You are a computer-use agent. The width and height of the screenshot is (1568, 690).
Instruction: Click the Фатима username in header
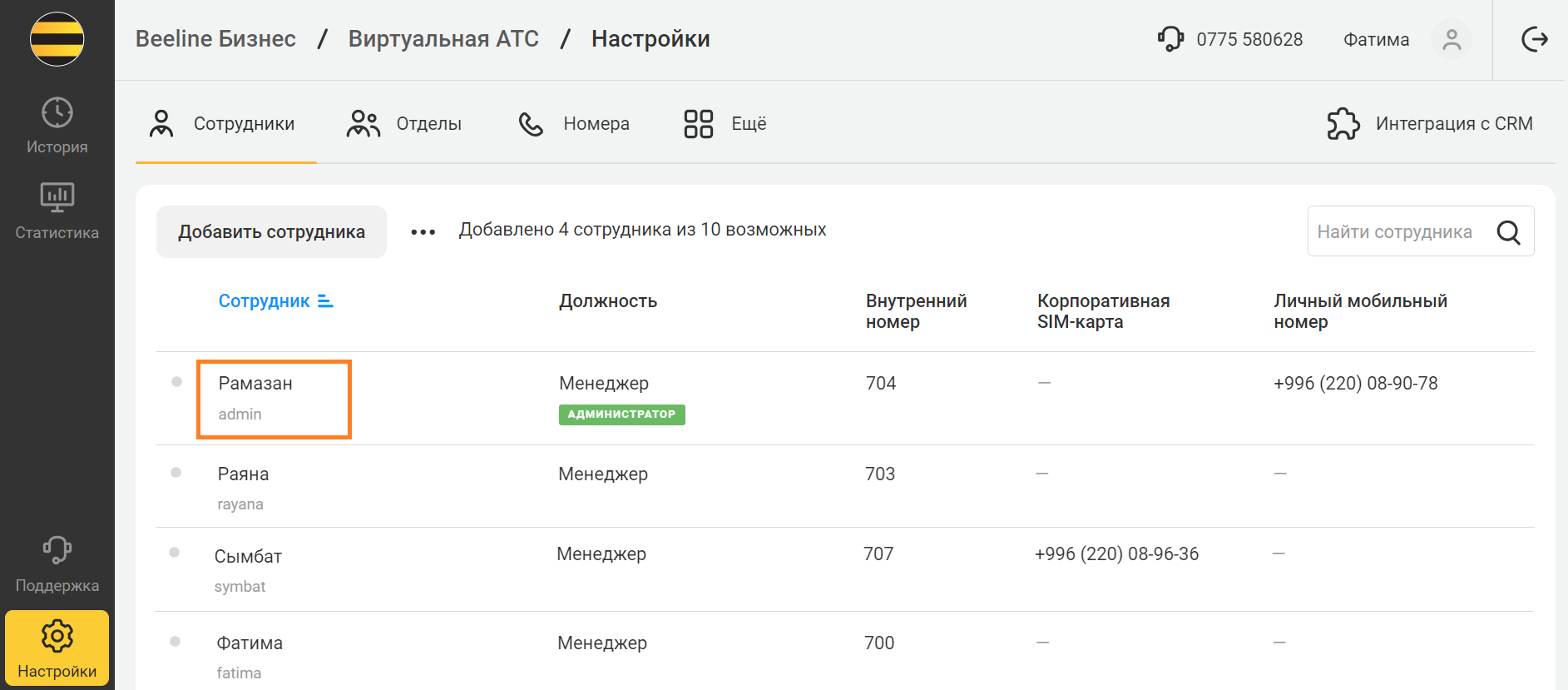click(1376, 40)
